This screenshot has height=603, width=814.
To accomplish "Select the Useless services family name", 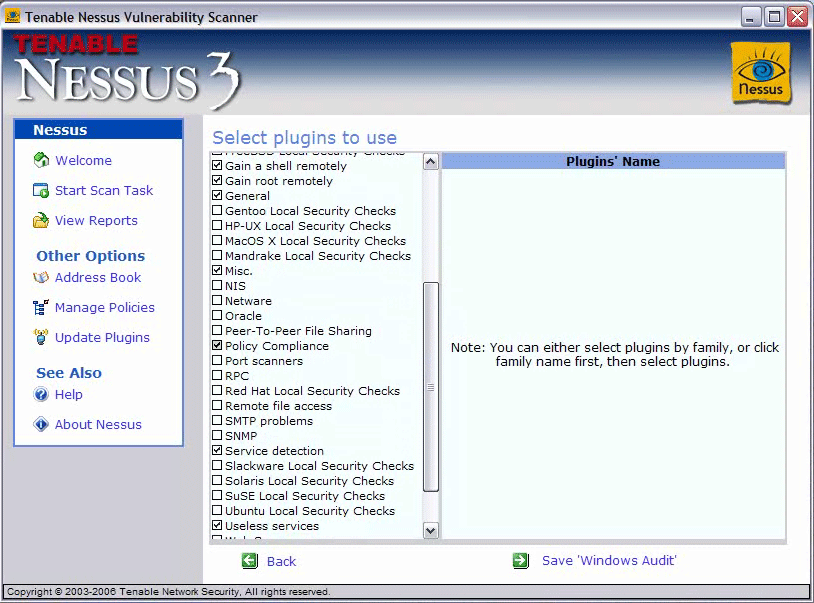I will coord(272,526).
